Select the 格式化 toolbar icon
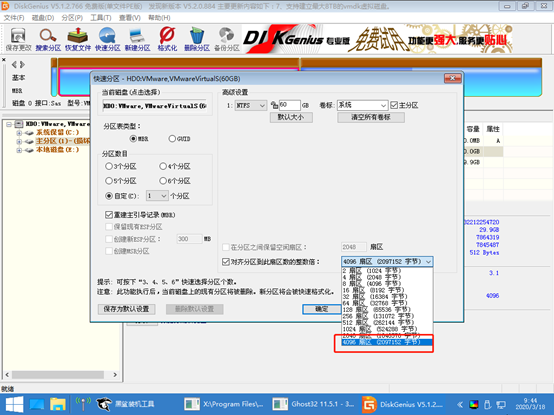554x415 pixels. click(167, 39)
